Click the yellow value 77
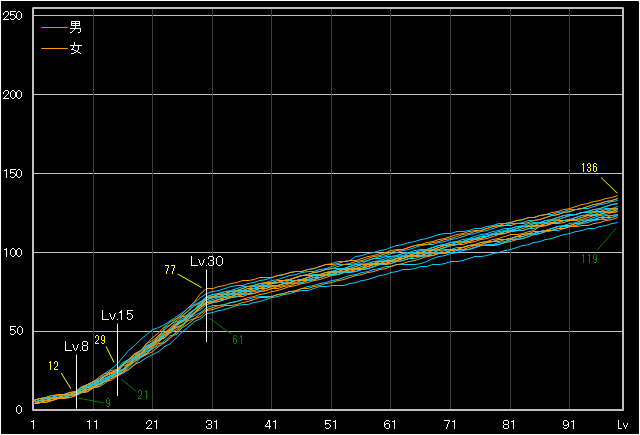 tap(170, 270)
